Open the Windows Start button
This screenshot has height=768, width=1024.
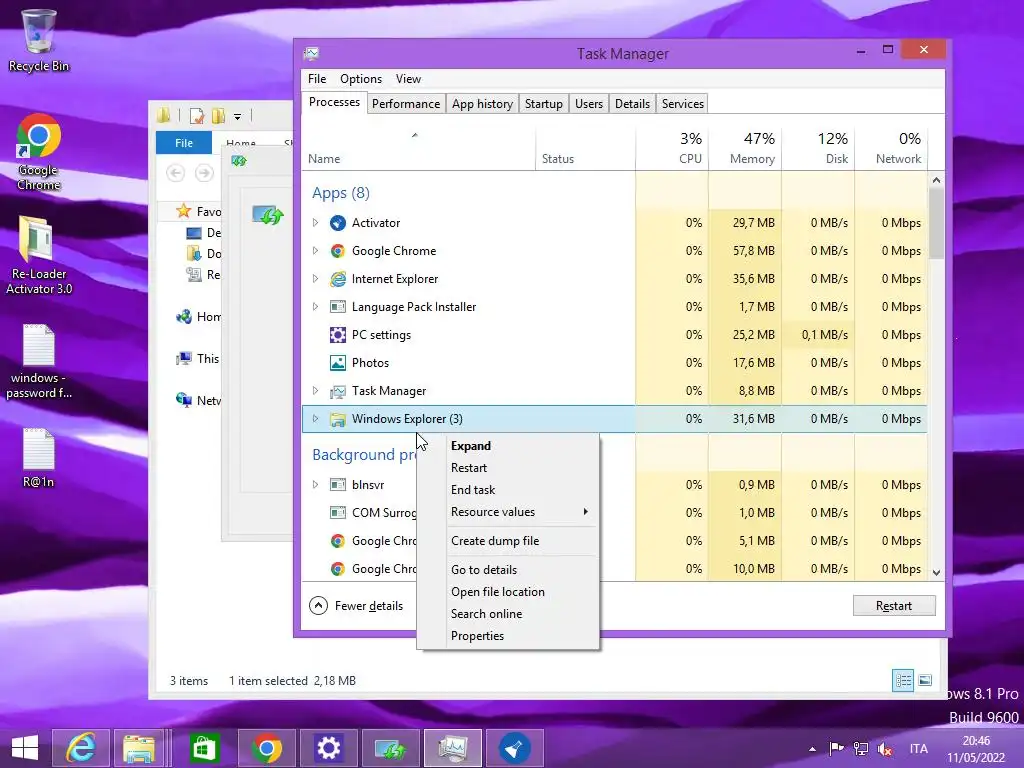pyautogui.click(x=25, y=748)
